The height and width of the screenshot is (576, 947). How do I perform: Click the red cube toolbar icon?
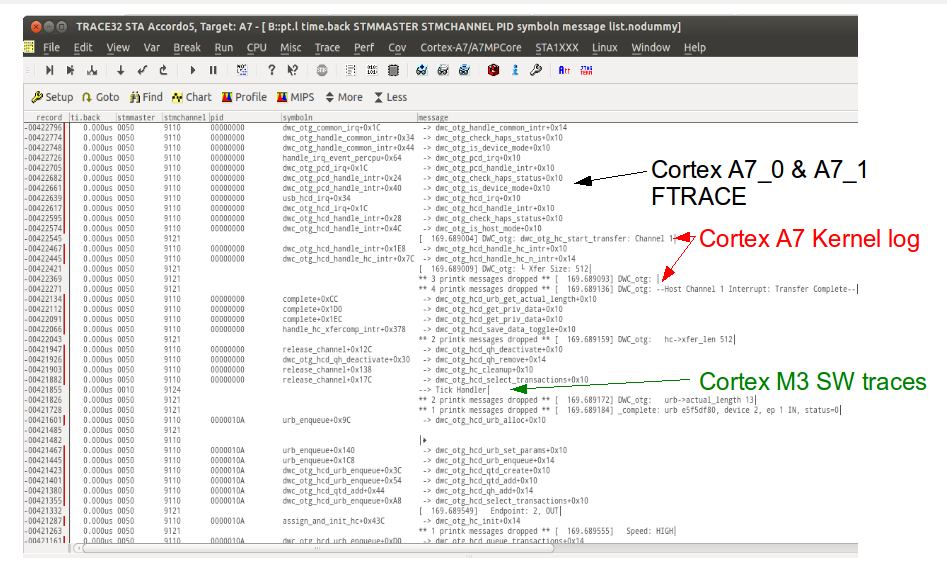(492, 70)
